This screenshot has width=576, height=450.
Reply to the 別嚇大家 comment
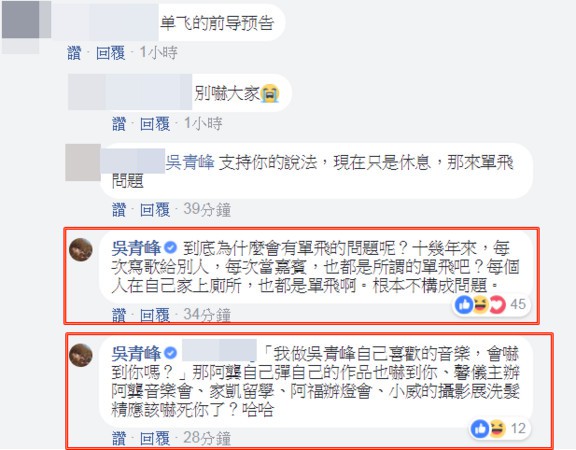coord(155,124)
